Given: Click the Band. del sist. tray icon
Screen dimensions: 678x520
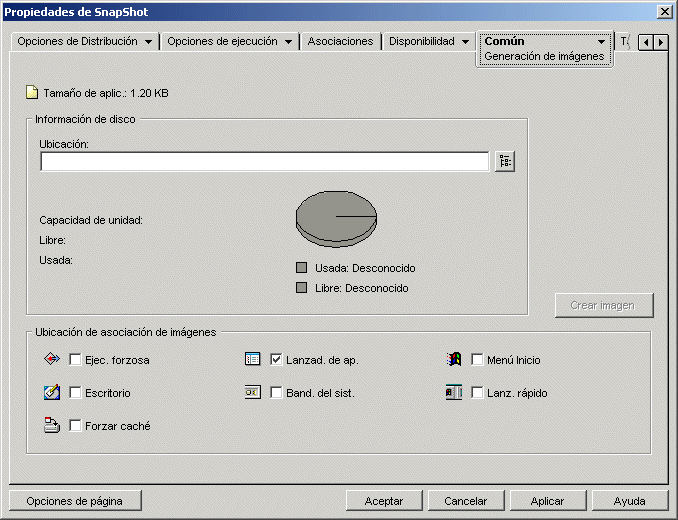Looking at the screenshot, I should (x=253, y=392).
